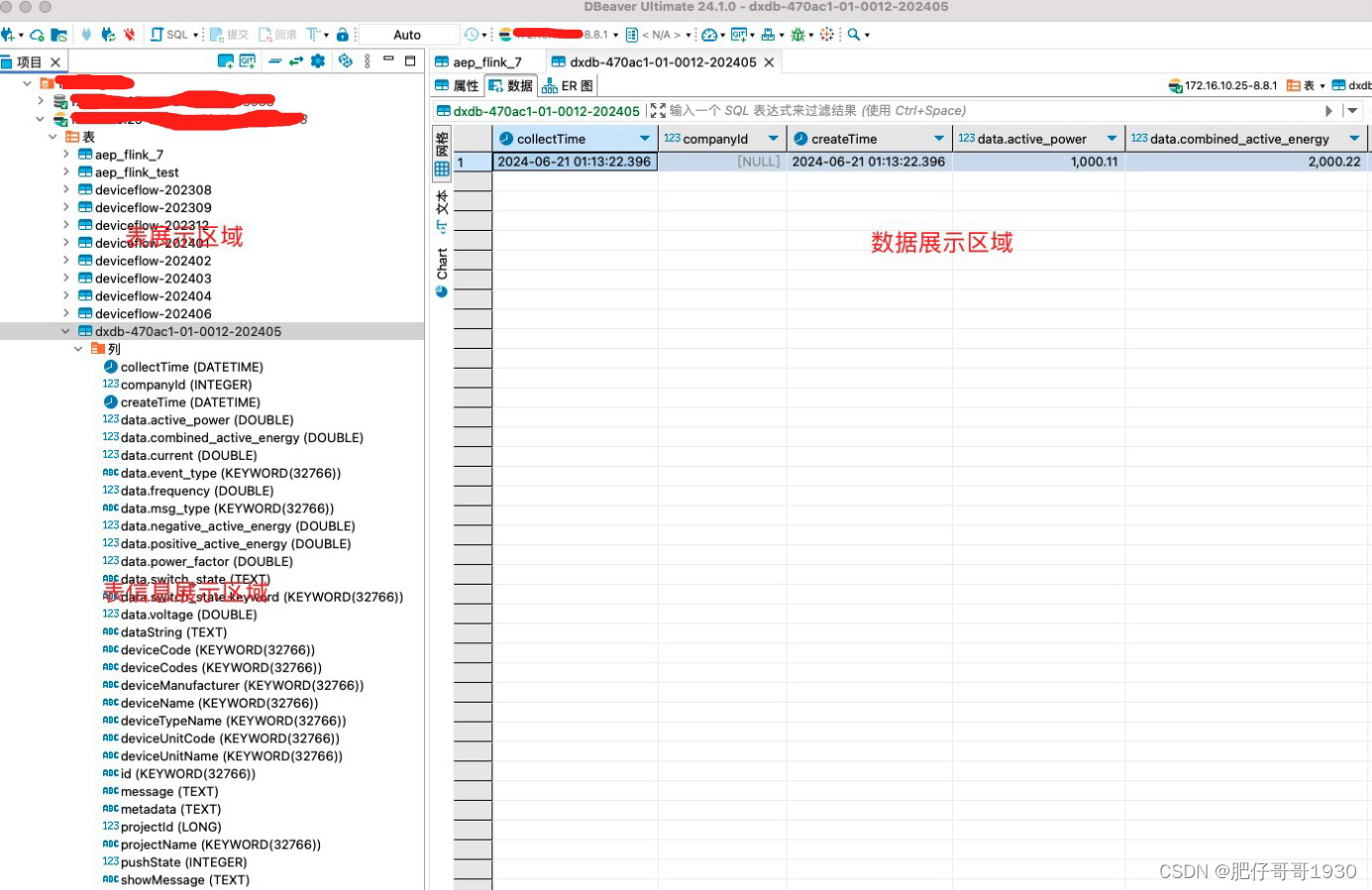The image size is (1372, 890).
Task: Select collectTime (DATETIME) column in tree
Action: pos(191,368)
